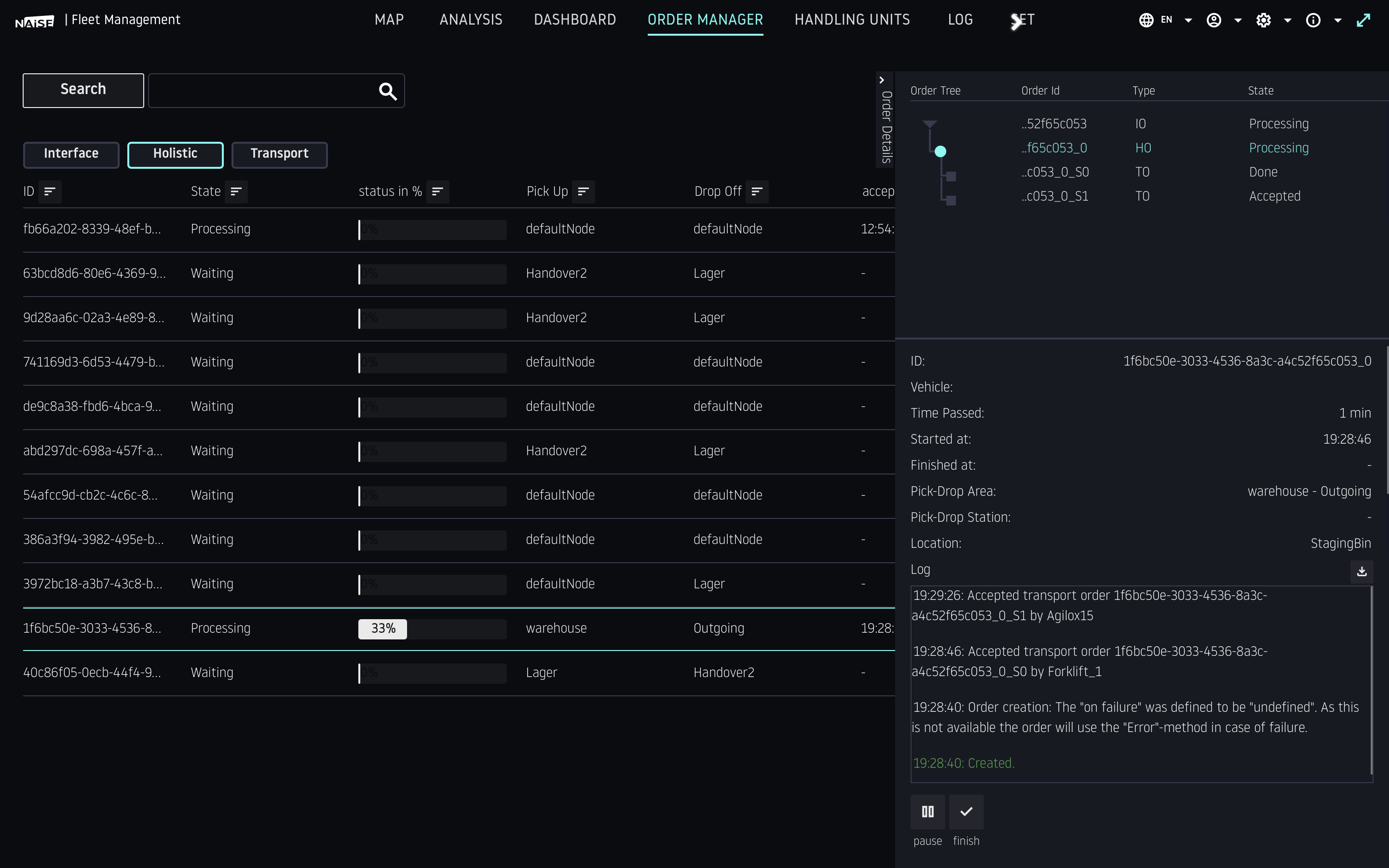Open the settings gear icon
Screen dimensions: 1389x868
1265,19
